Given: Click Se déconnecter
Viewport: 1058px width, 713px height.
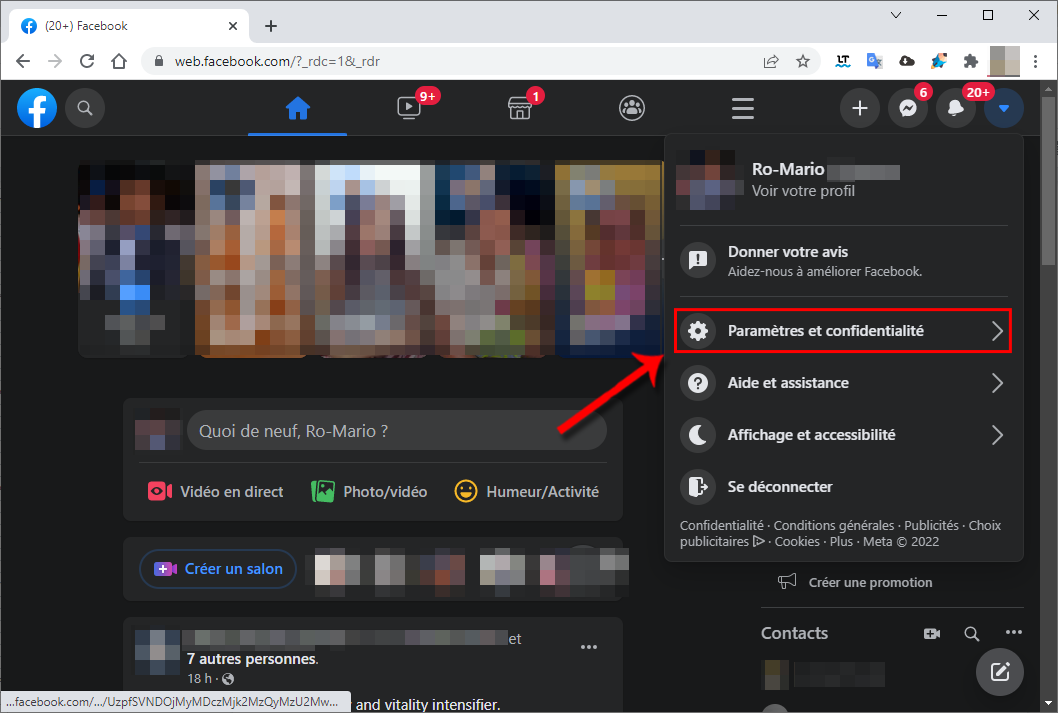Looking at the screenshot, I should pos(843,487).
